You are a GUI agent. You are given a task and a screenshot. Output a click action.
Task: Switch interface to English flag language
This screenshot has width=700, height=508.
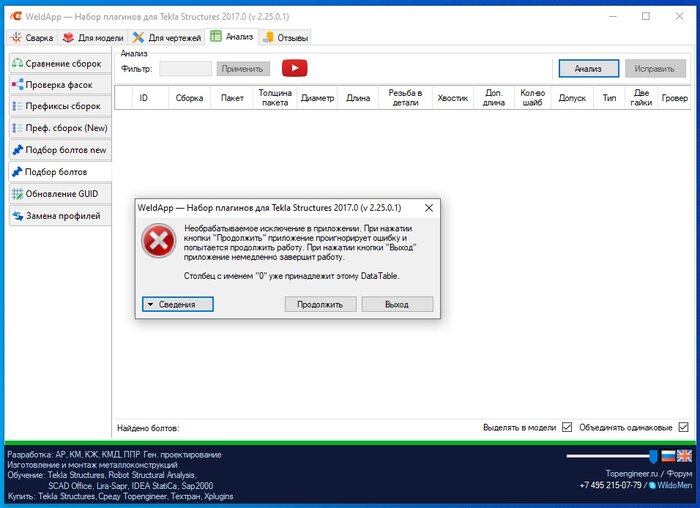pos(684,456)
